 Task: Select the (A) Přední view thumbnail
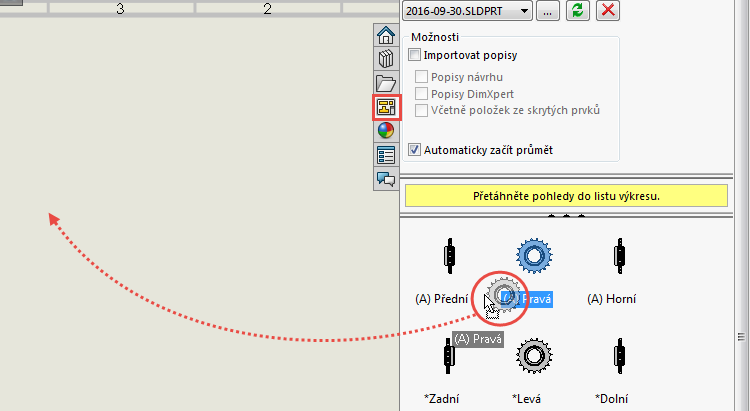pos(449,256)
